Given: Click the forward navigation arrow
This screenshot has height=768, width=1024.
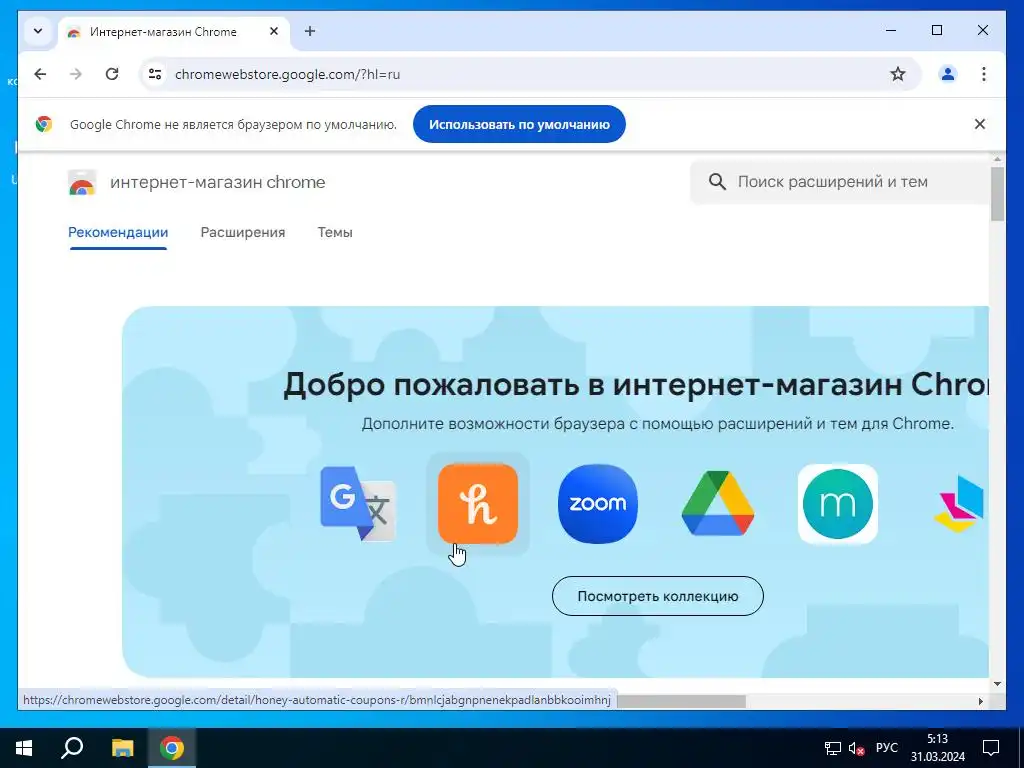Looking at the screenshot, I should (76, 74).
